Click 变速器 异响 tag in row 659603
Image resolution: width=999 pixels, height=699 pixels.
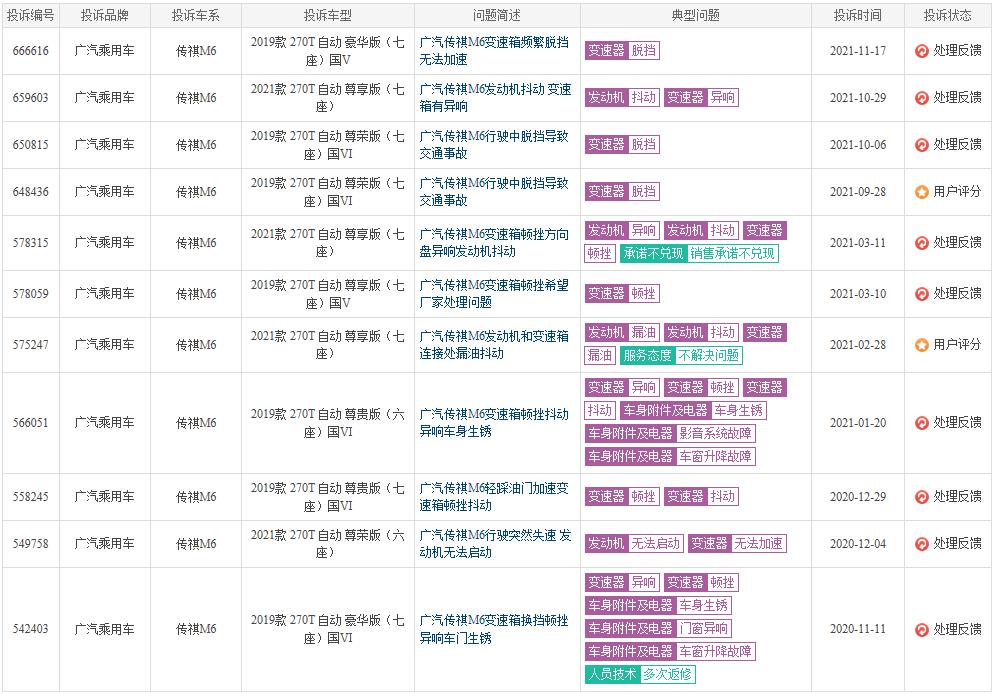click(x=701, y=98)
